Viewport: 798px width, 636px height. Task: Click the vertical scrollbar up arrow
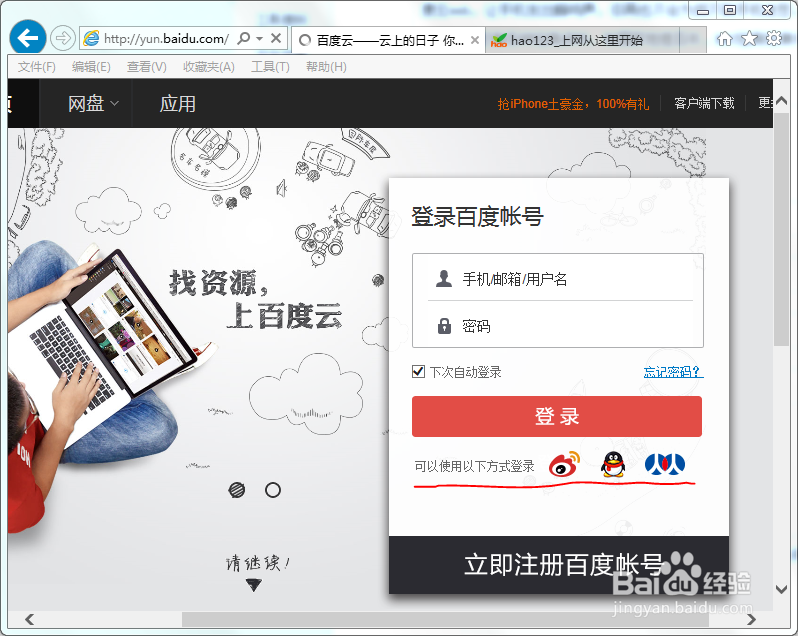[x=781, y=101]
